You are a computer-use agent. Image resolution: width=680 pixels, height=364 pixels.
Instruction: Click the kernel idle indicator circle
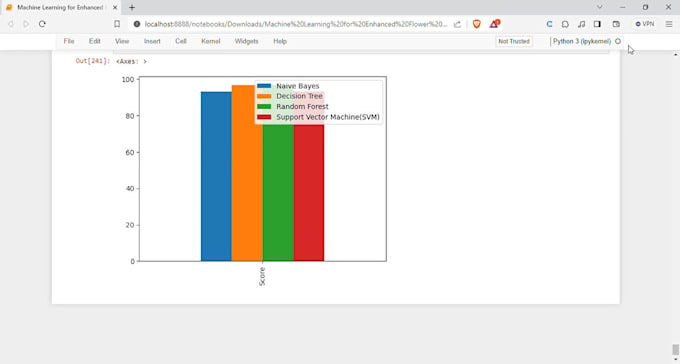pos(618,41)
